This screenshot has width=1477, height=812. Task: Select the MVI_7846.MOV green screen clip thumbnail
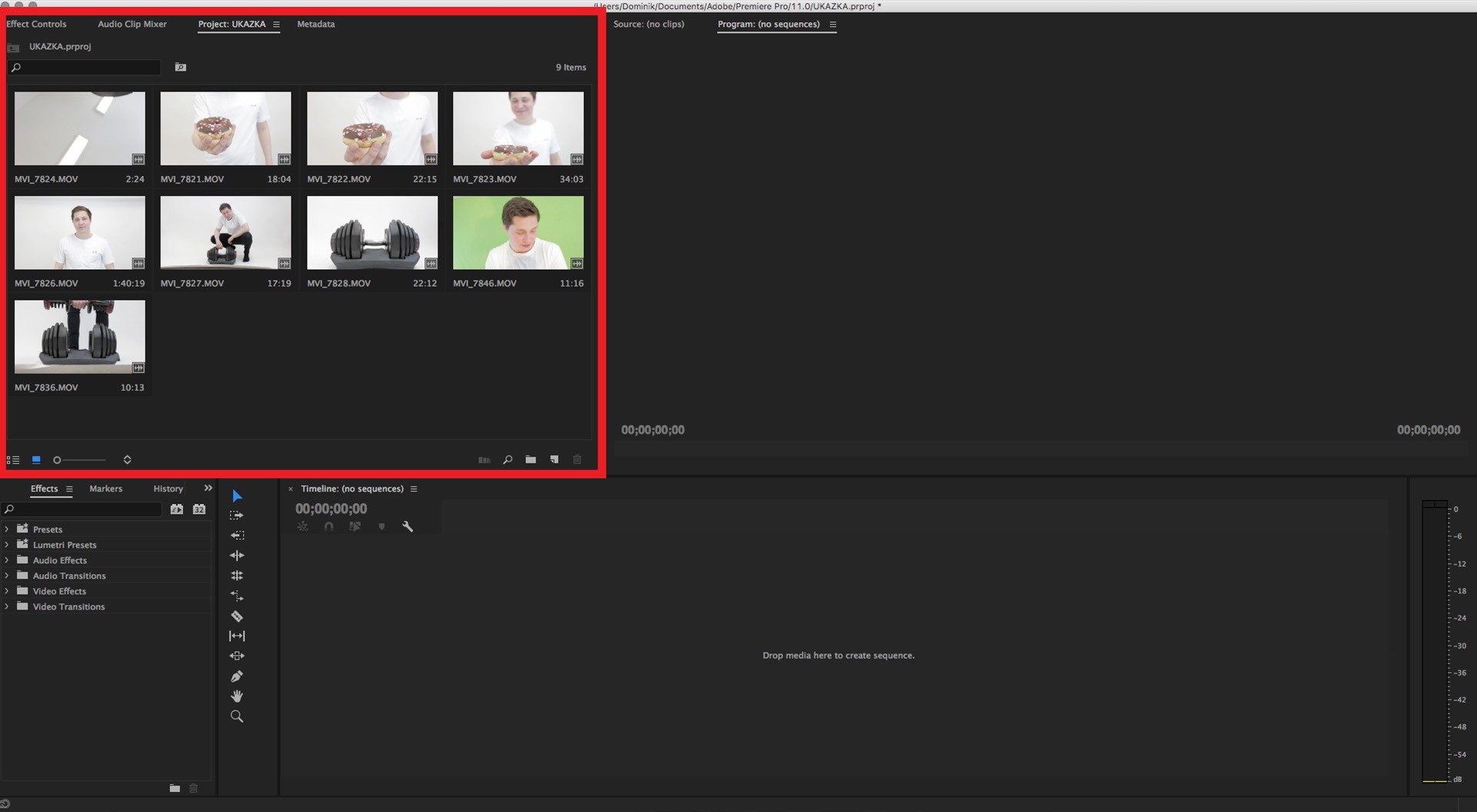[x=518, y=232]
